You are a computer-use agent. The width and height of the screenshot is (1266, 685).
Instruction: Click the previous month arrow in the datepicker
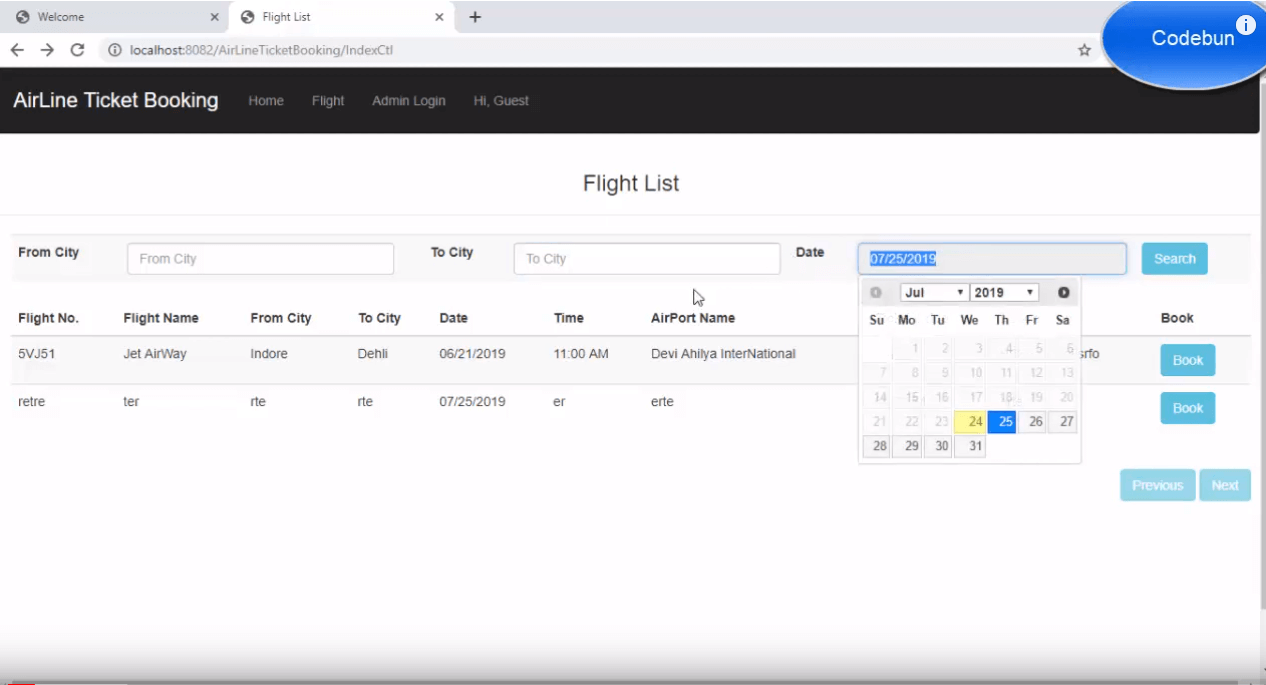pos(876,292)
